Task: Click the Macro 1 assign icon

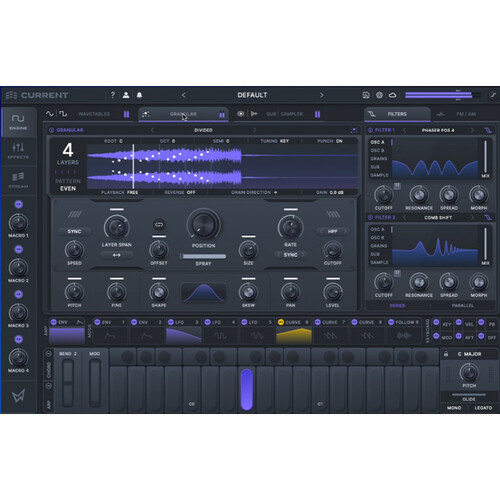Action: (x=19, y=204)
